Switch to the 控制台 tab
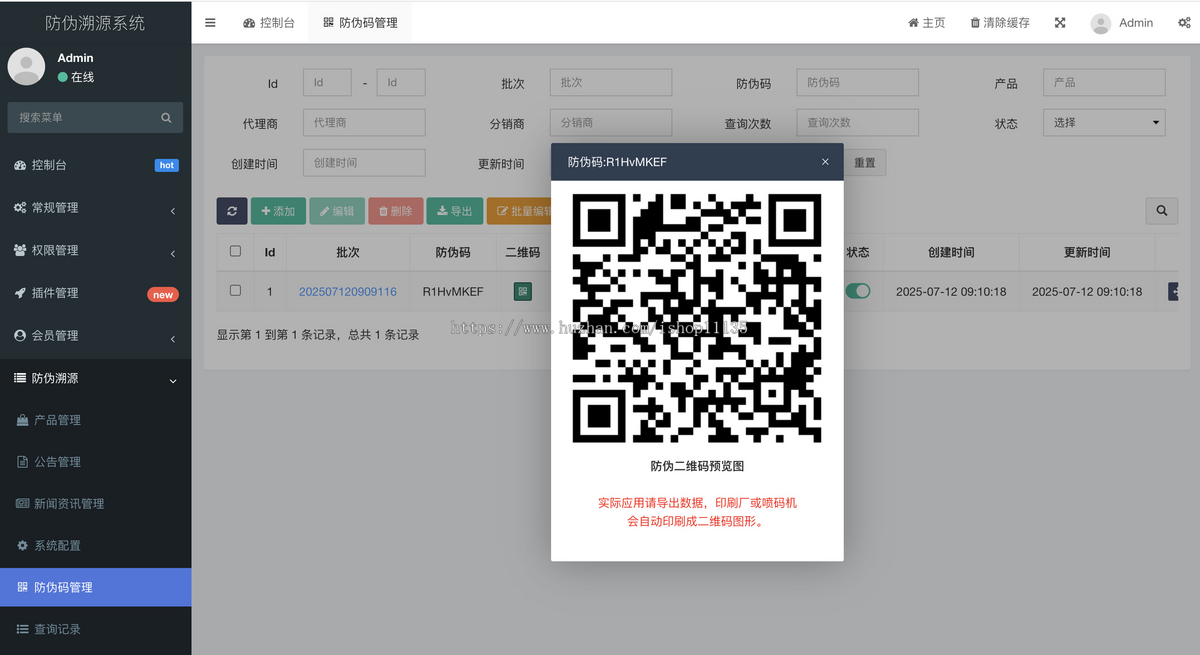Image resolution: width=1200 pixels, height=655 pixels. [x=269, y=23]
